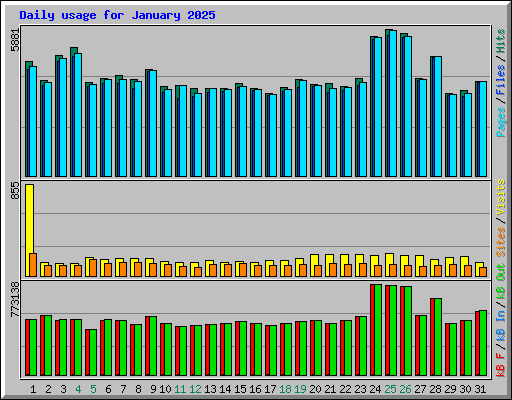Click the day 20 axis label
512x400 pixels.
[x=315, y=389]
